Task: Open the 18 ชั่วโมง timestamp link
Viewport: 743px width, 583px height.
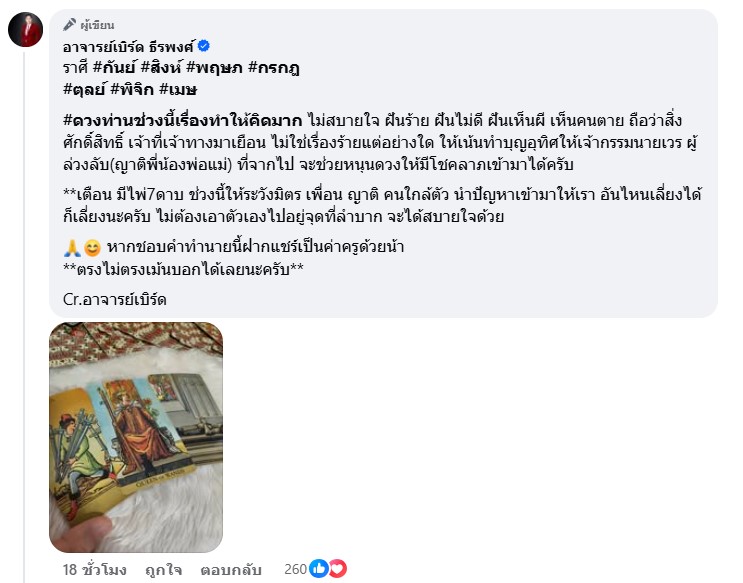Action: coord(94,569)
